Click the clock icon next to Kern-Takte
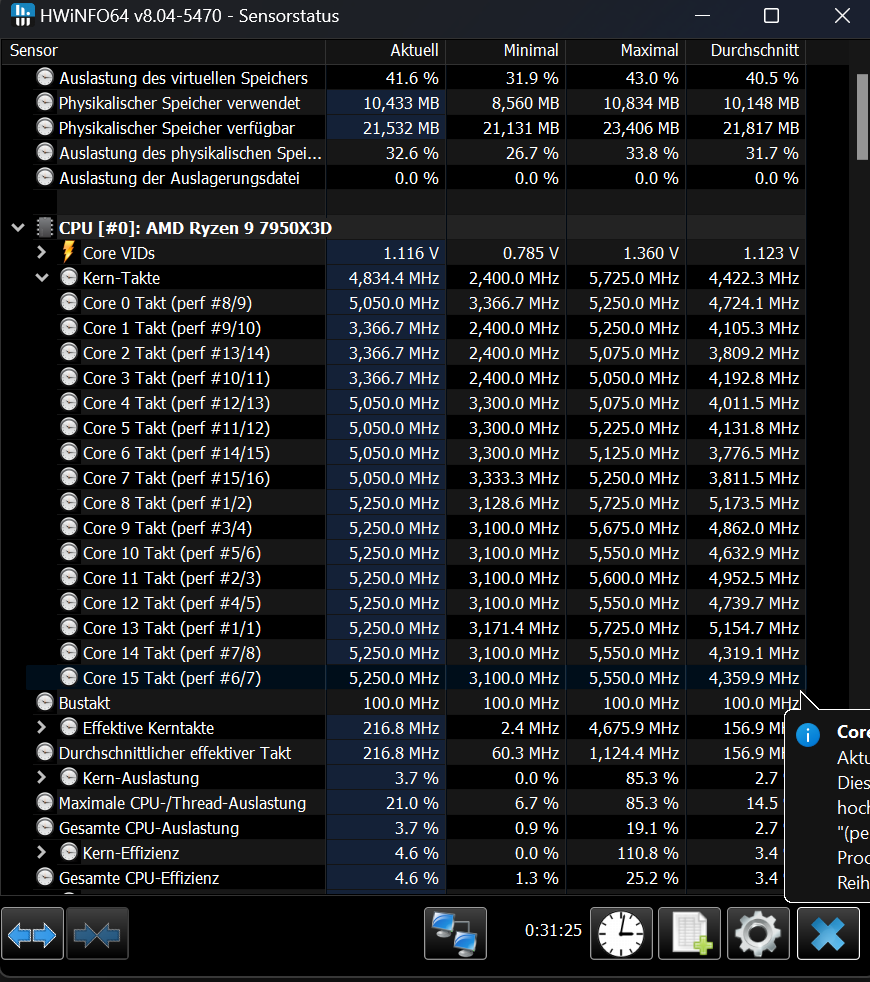The width and height of the screenshot is (870, 982). (x=68, y=277)
